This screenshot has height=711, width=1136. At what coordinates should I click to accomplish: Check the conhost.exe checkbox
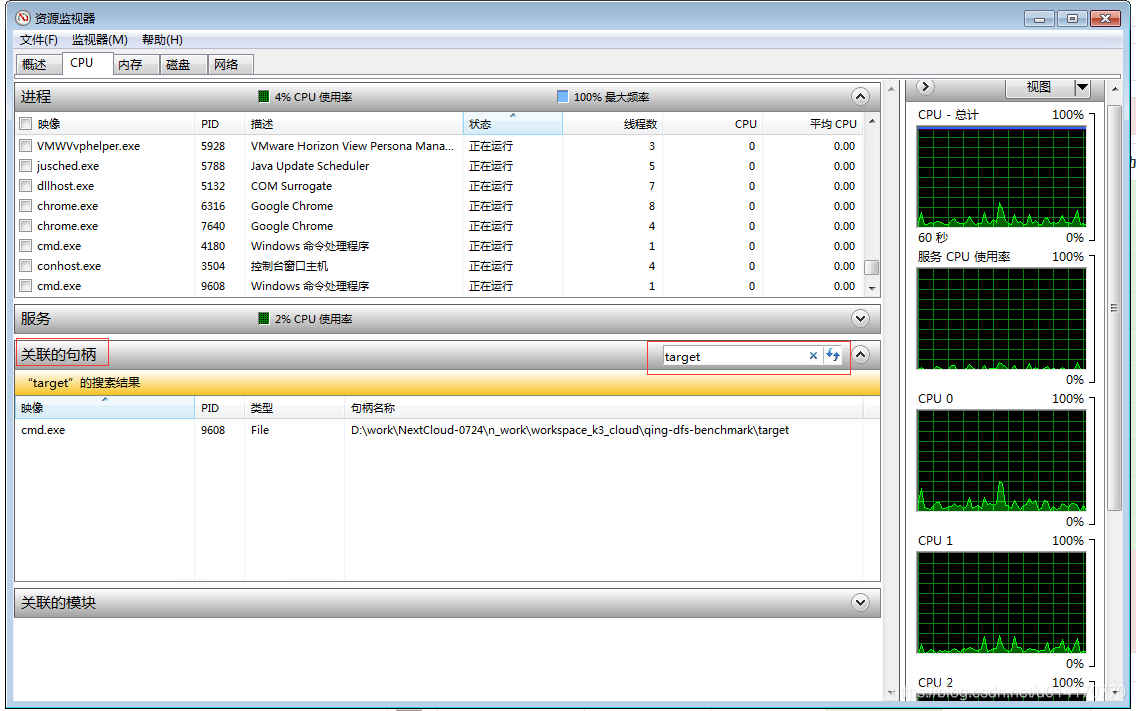[26, 266]
